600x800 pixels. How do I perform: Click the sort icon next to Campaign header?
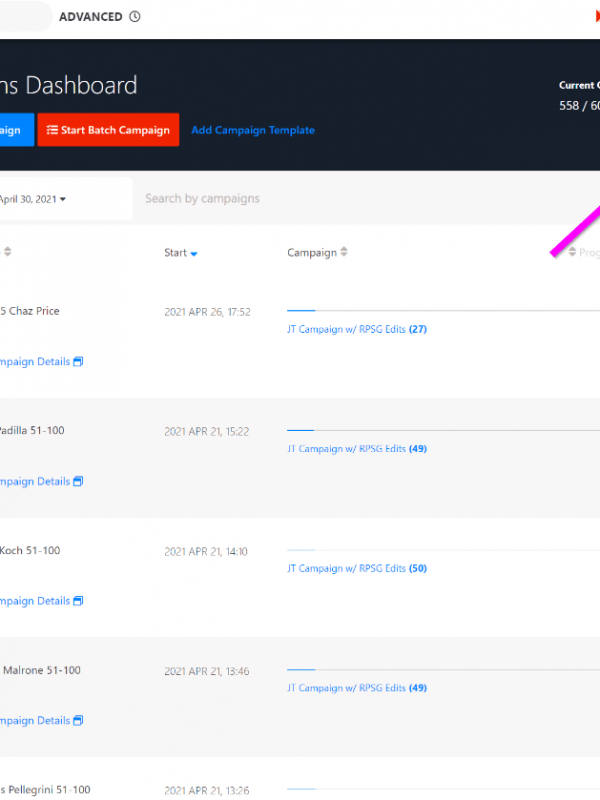pos(344,253)
